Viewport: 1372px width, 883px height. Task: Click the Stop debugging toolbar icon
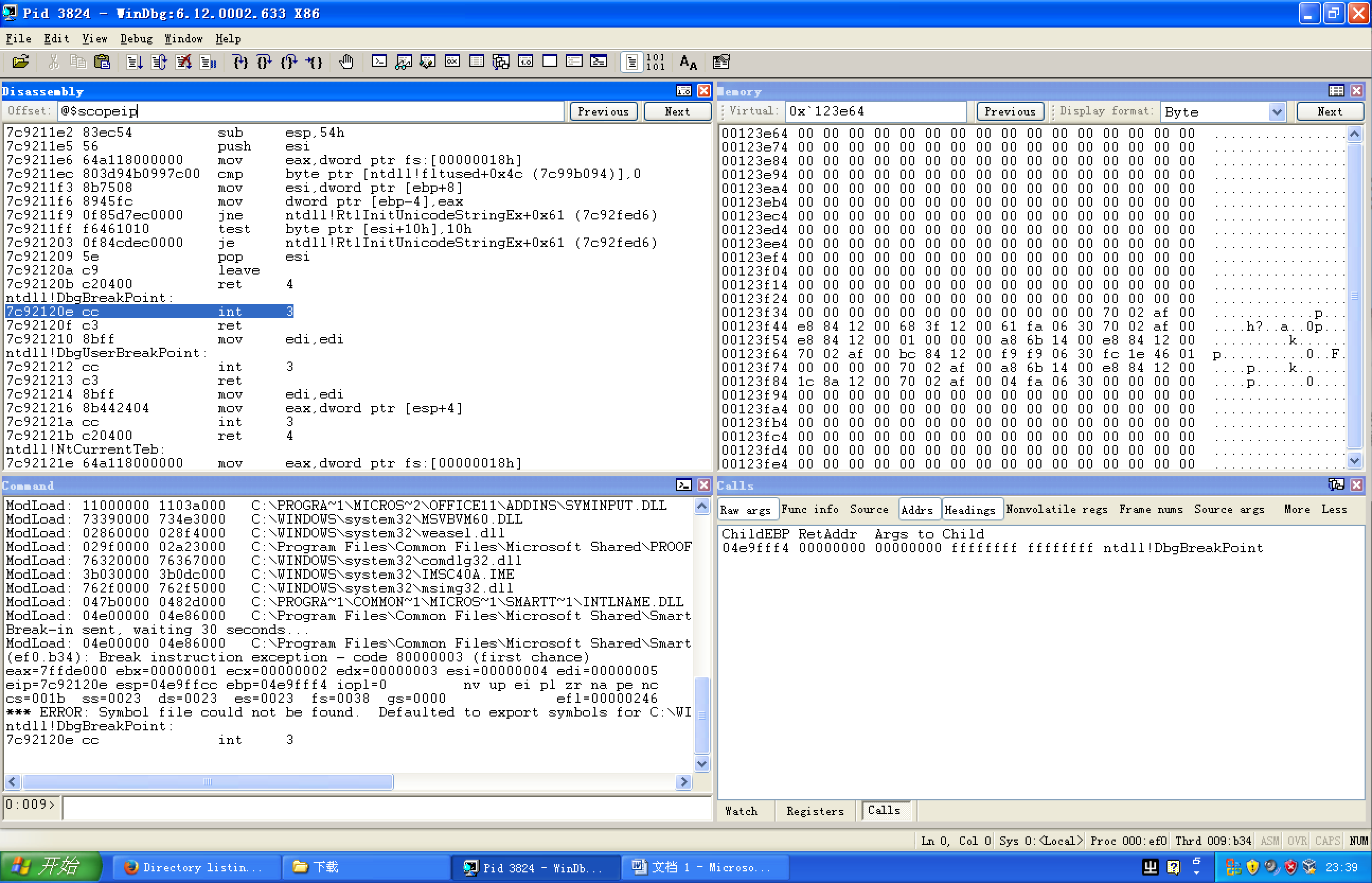tap(183, 62)
